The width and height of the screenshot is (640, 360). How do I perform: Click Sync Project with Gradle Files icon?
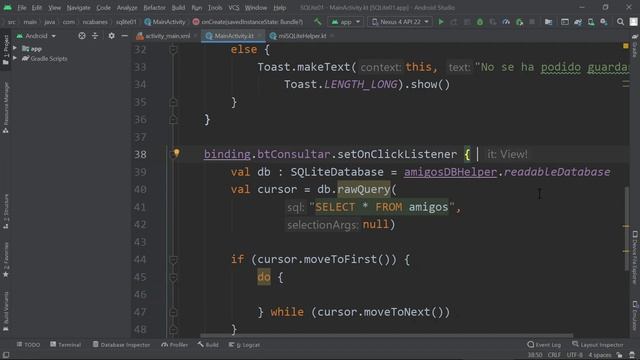578,22
